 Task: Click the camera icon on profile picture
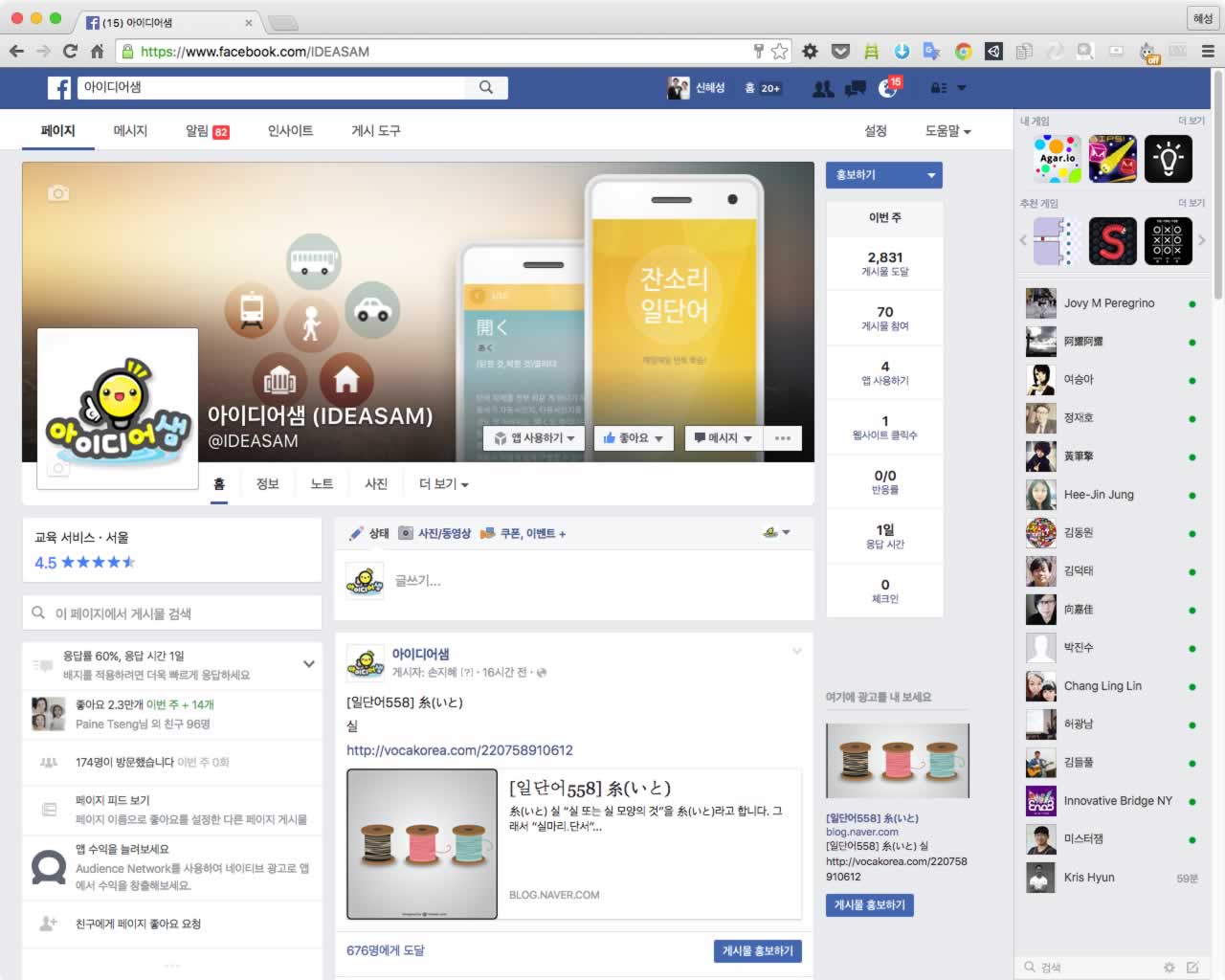pyautogui.click(x=58, y=468)
